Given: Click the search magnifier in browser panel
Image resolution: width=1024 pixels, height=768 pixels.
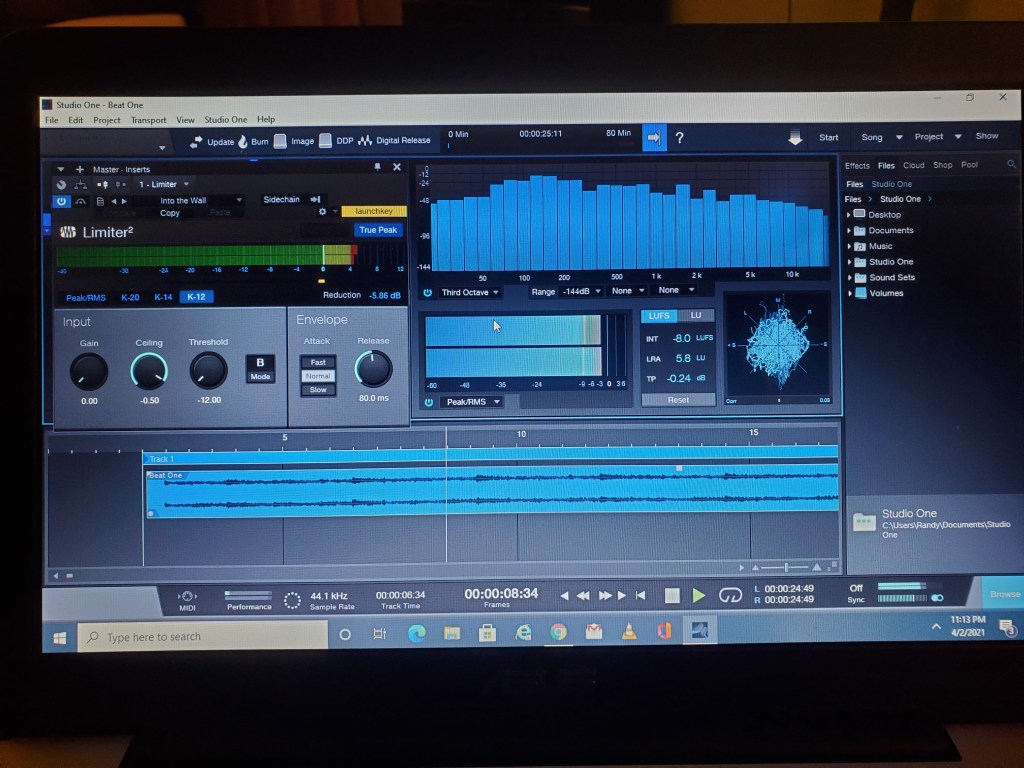Looking at the screenshot, I should coord(1011,165).
